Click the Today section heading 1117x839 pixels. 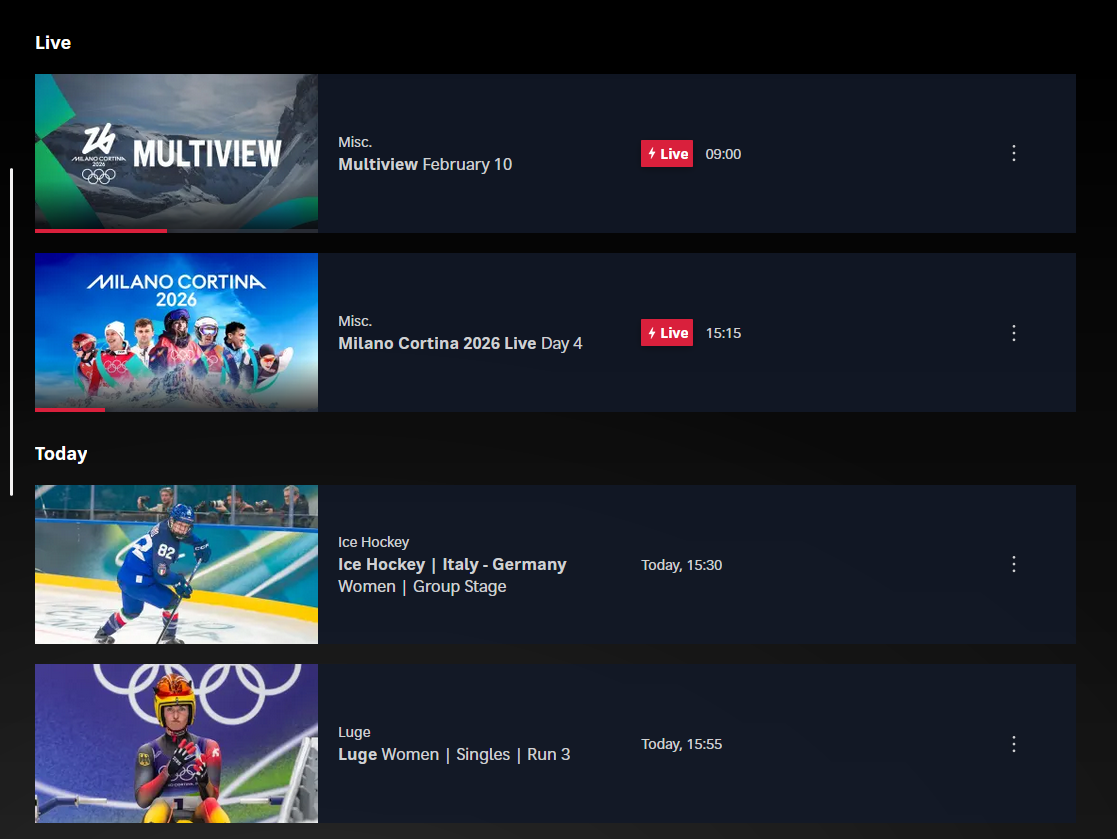click(x=61, y=454)
